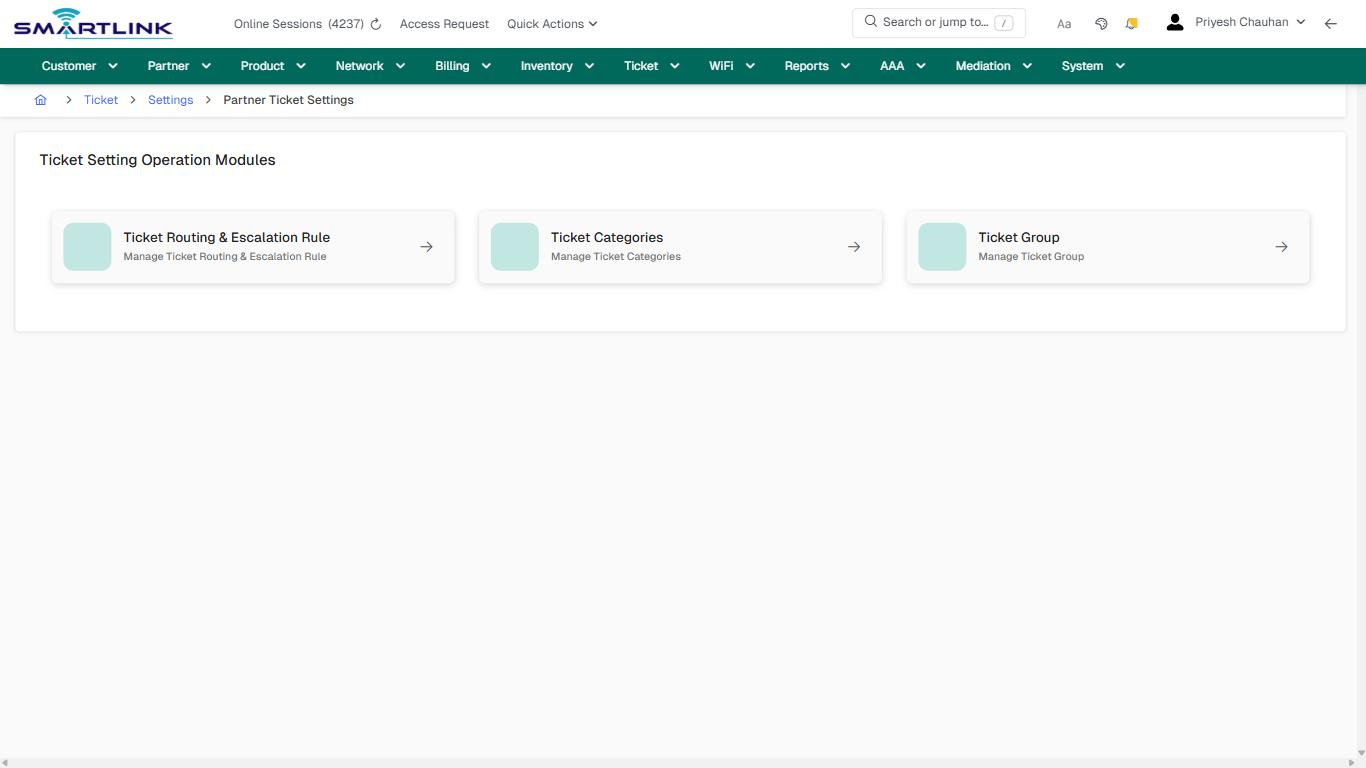
Task: Click the arrow on the Ticket Group card
Action: (1281, 246)
